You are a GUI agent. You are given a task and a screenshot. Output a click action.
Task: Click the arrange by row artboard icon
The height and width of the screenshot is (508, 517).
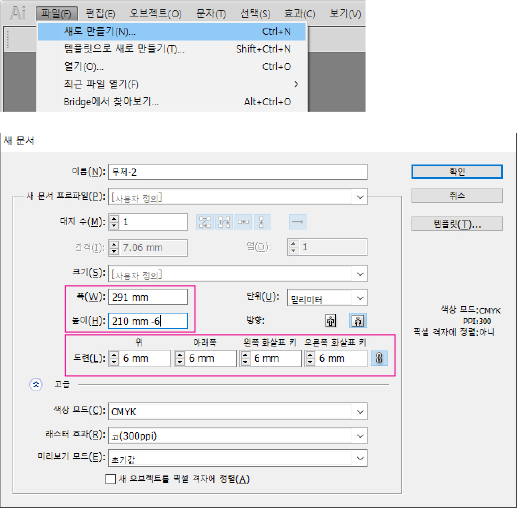click(243, 222)
